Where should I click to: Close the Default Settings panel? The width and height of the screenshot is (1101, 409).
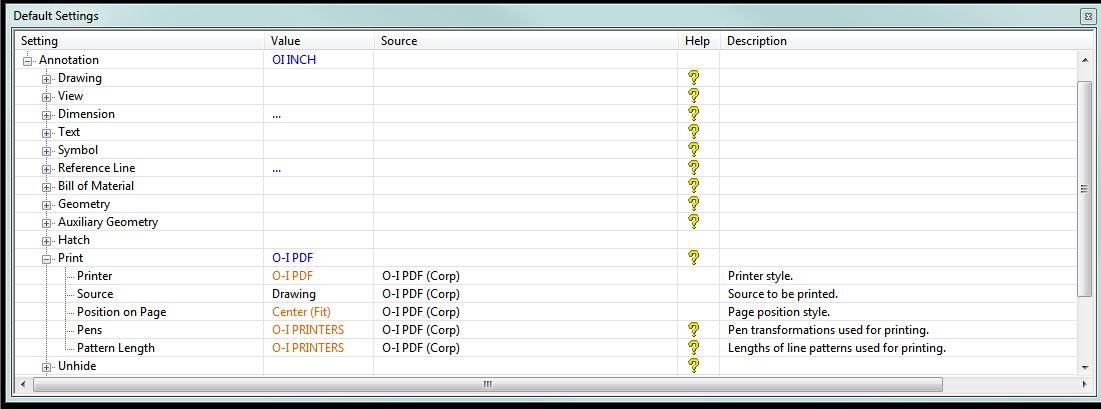pyautogui.click(x=1088, y=15)
